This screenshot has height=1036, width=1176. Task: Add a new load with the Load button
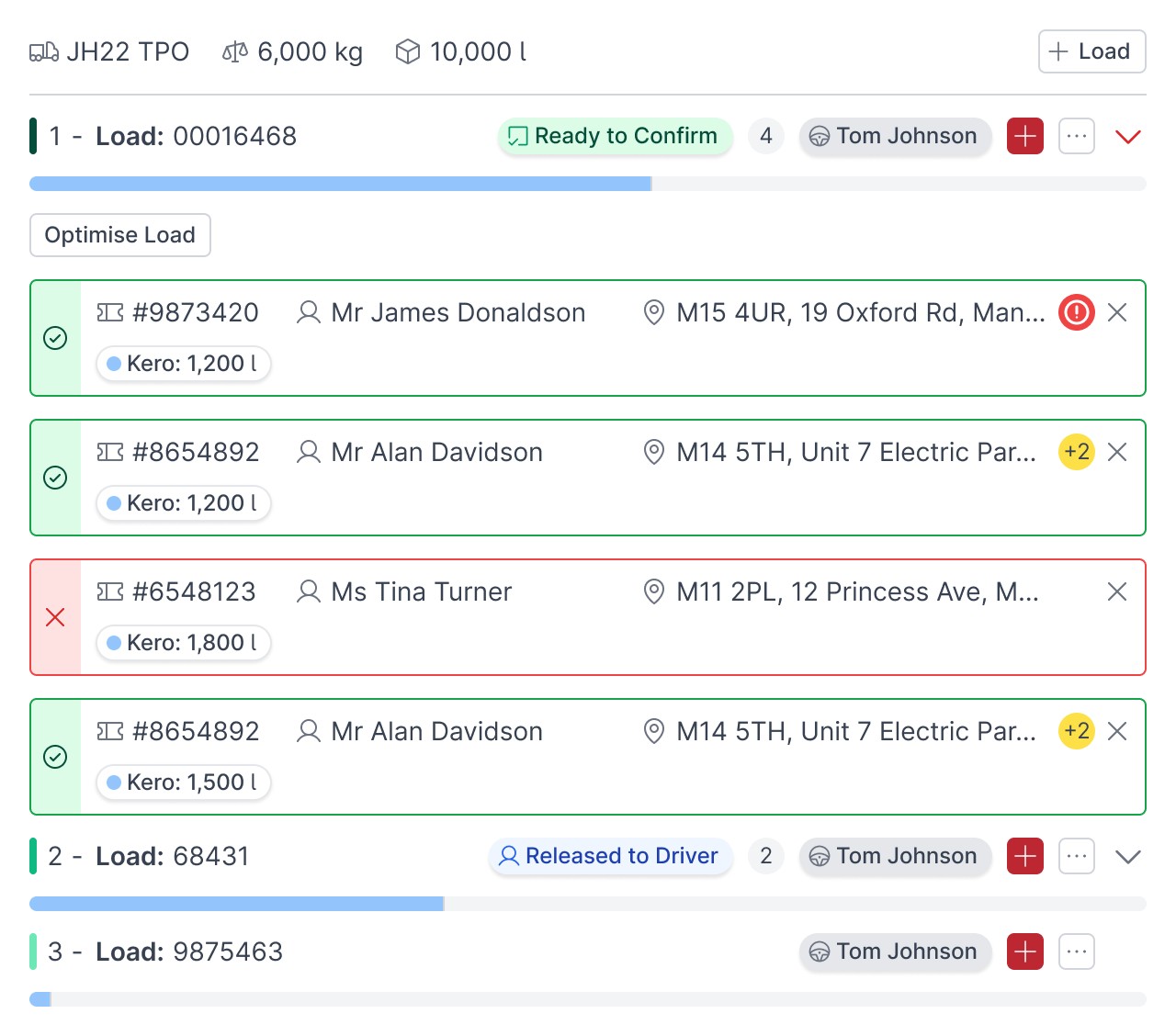[1091, 51]
